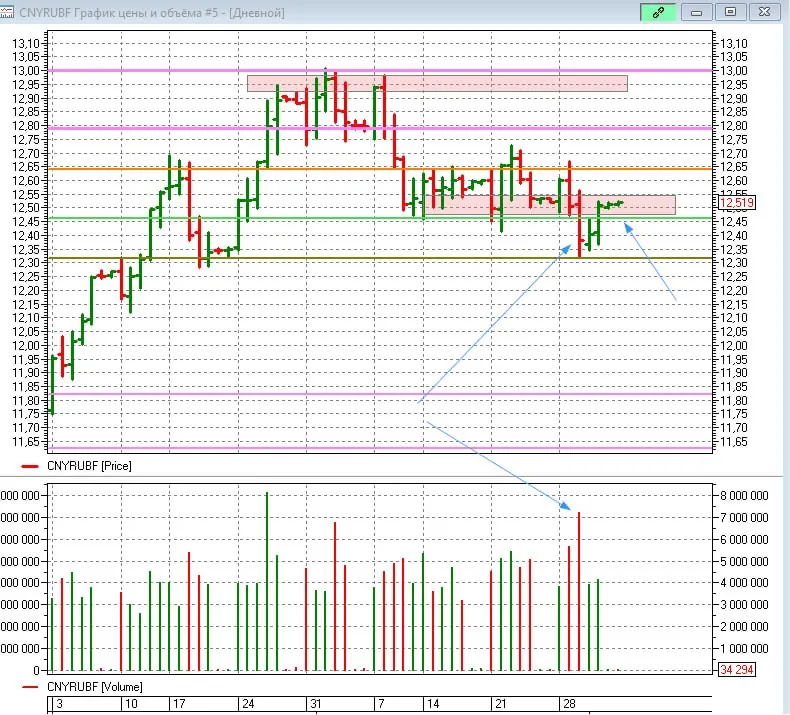This screenshot has height=715, width=790.
Task: Click date label 7 on time axis
Action: click(x=381, y=703)
